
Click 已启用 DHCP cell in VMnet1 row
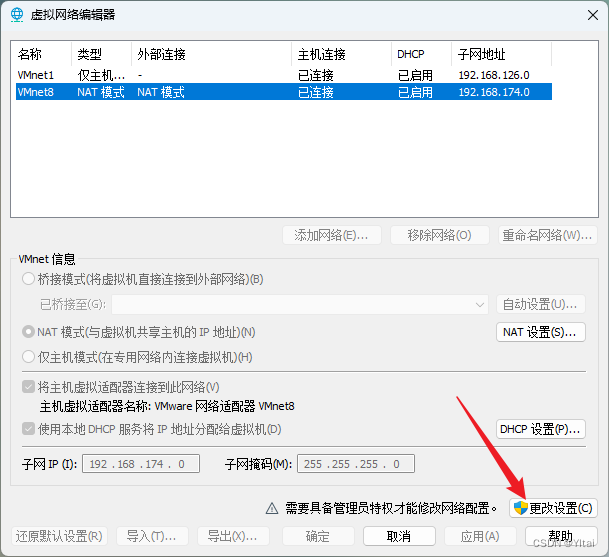tap(415, 75)
